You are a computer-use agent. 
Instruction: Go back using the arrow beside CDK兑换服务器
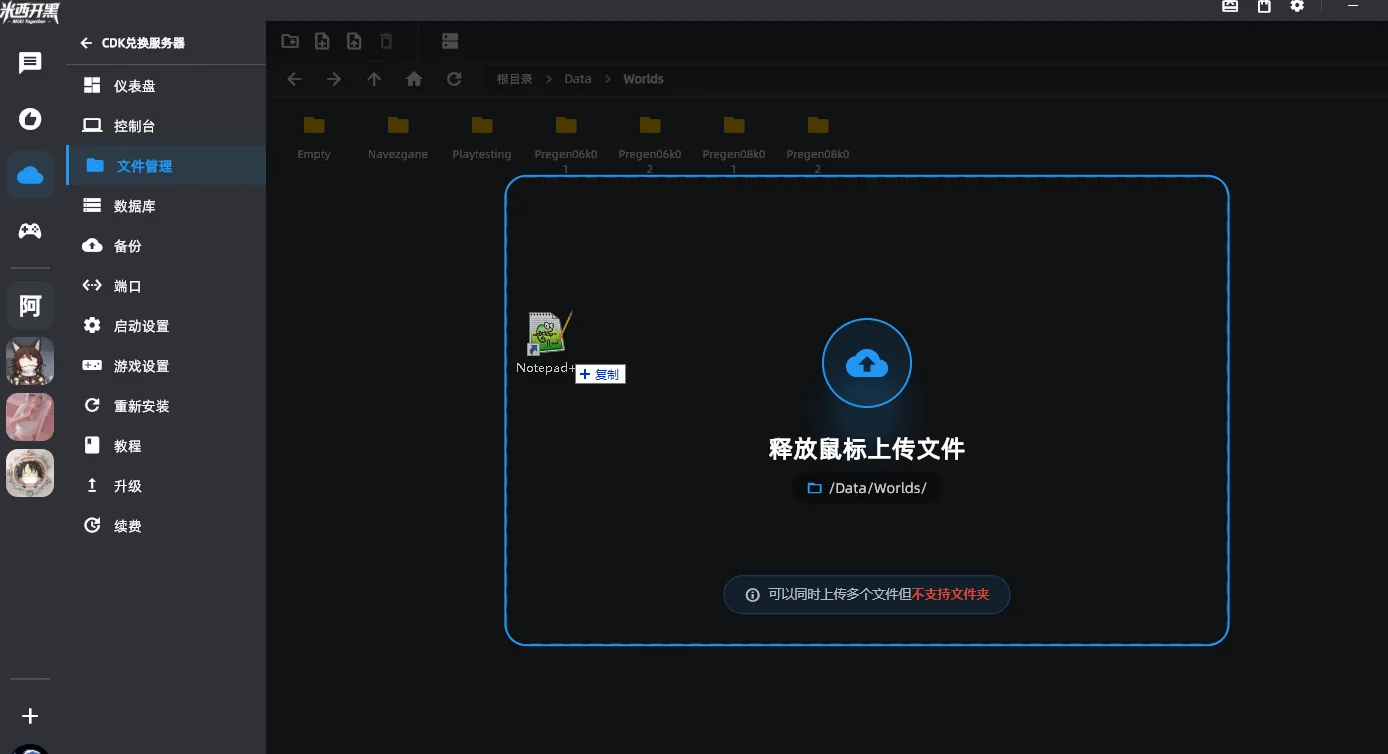[86, 43]
